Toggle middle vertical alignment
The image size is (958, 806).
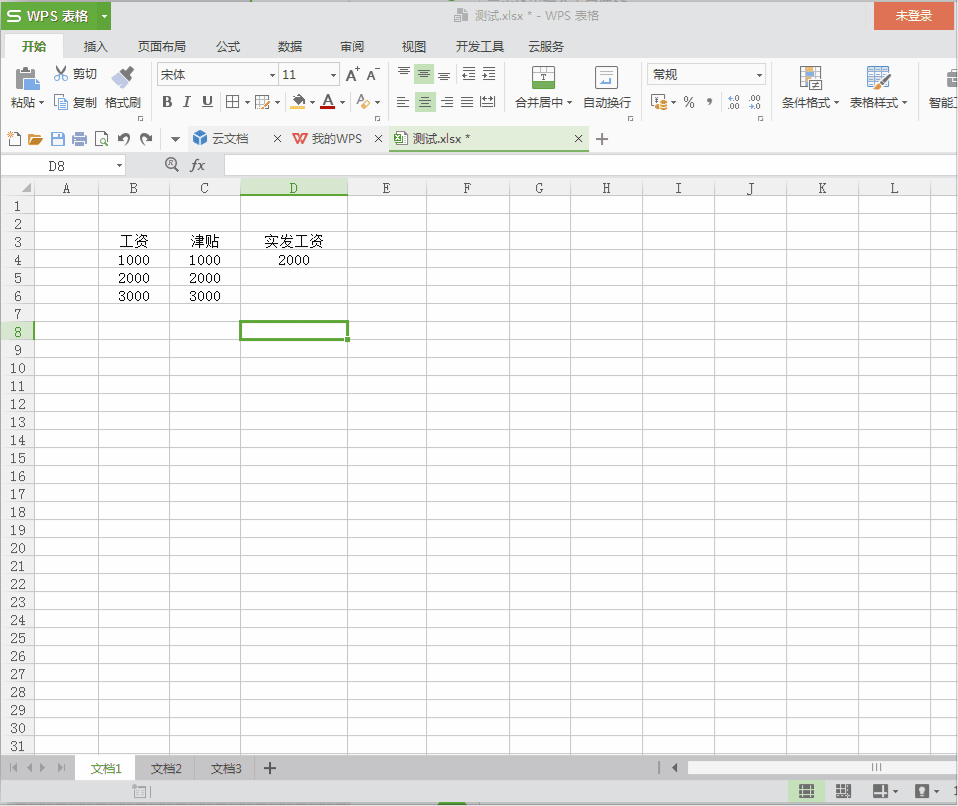[424, 75]
